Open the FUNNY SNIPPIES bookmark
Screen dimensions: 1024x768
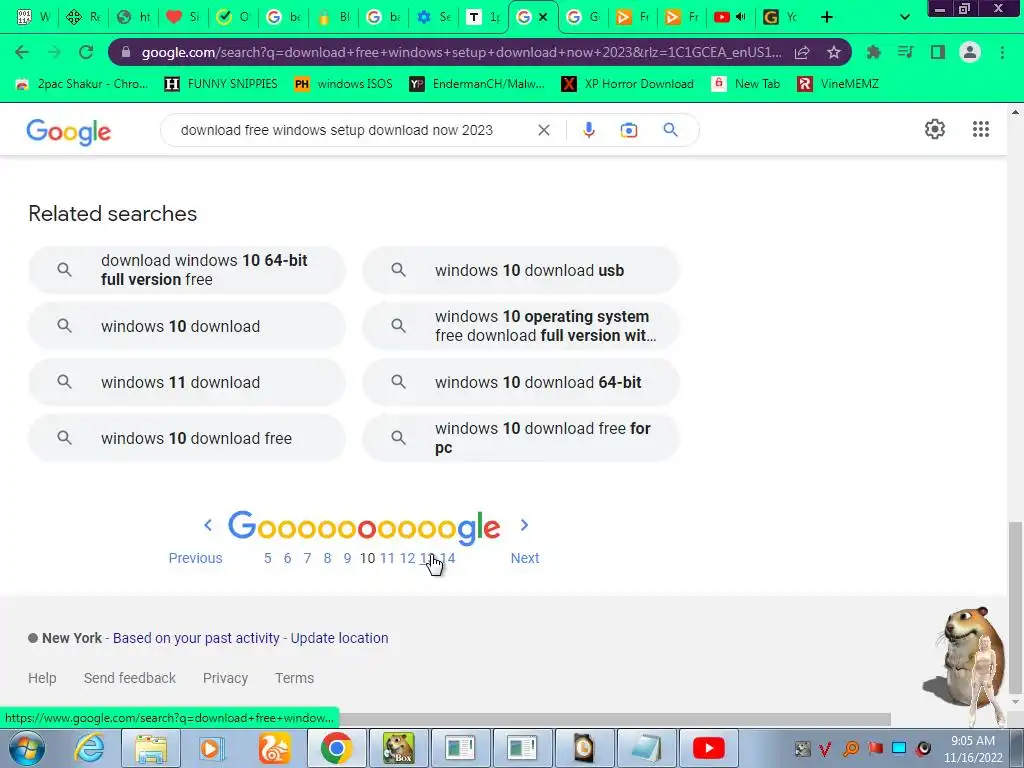point(221,84)
